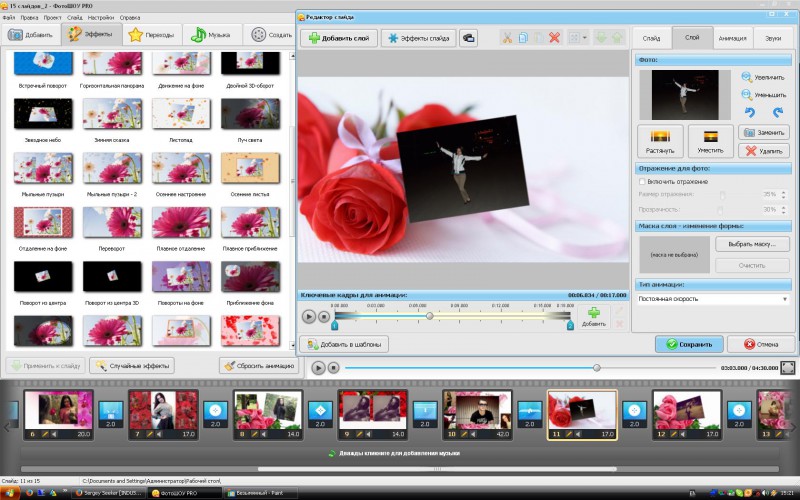Click the green plus Добавить keyframe button

coord(593,317)
